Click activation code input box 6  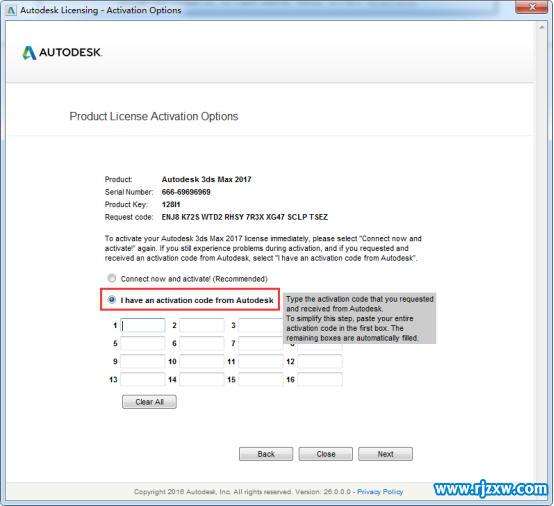[202, 343]
